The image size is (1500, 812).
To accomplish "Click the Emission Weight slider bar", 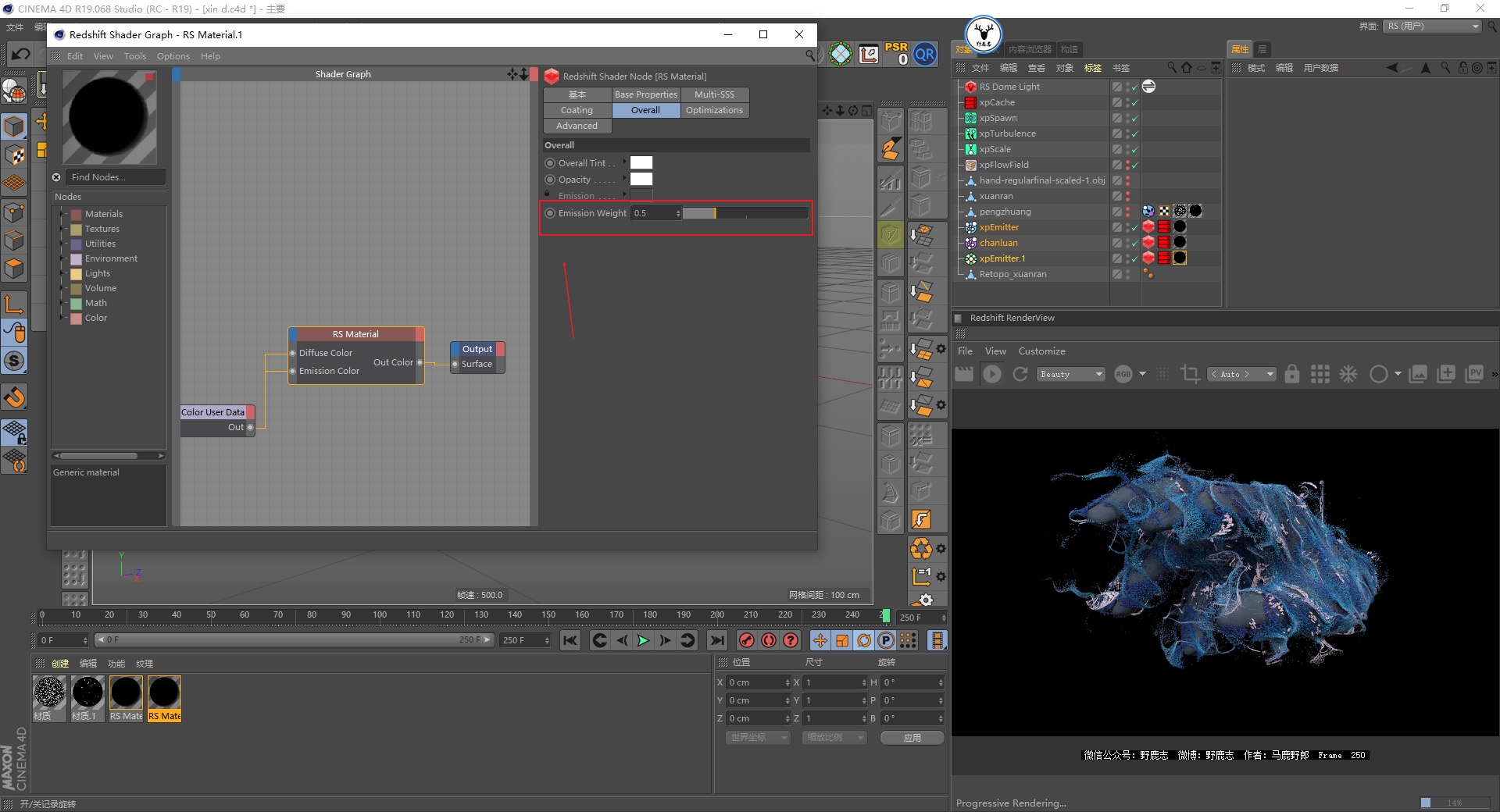I will (x=745, y=213).
